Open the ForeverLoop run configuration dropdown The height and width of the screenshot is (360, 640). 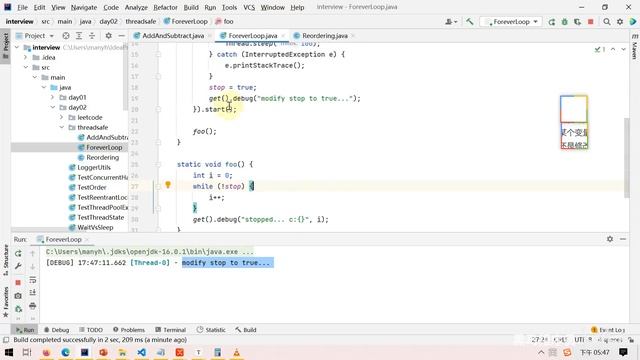tap(511, 22)
